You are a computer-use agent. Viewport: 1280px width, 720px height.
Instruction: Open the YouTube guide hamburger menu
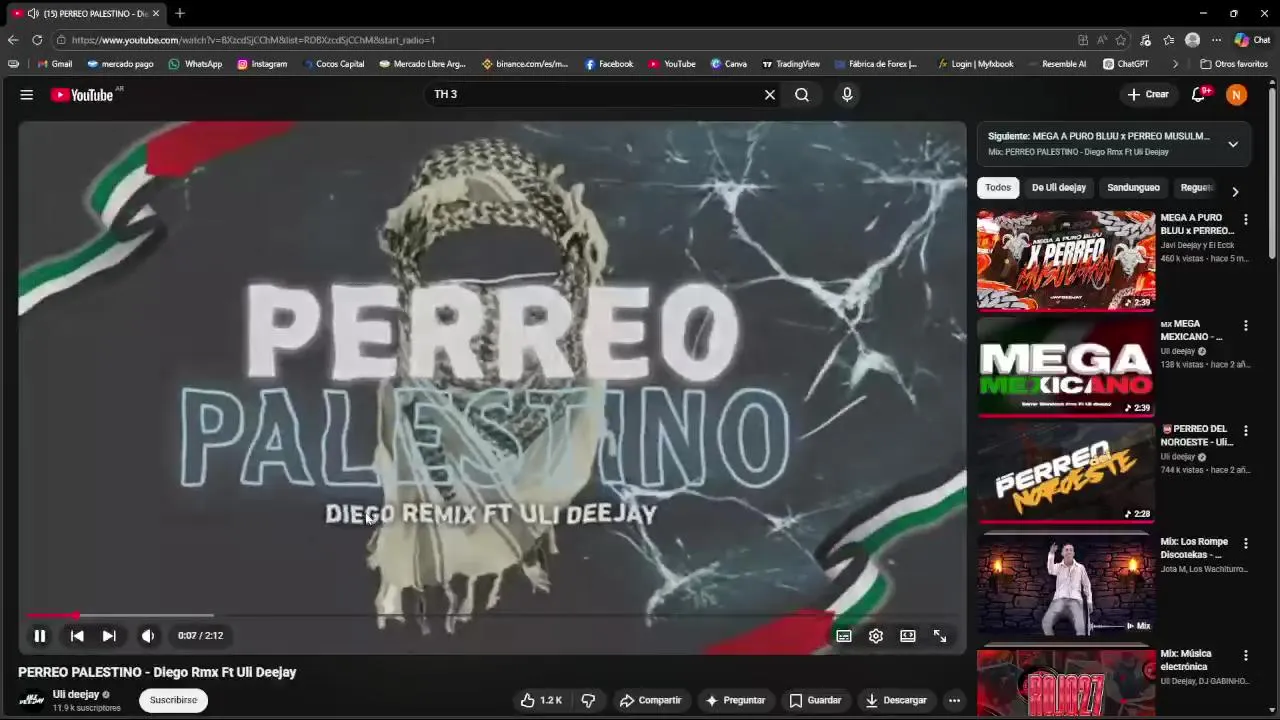(27, 94)
